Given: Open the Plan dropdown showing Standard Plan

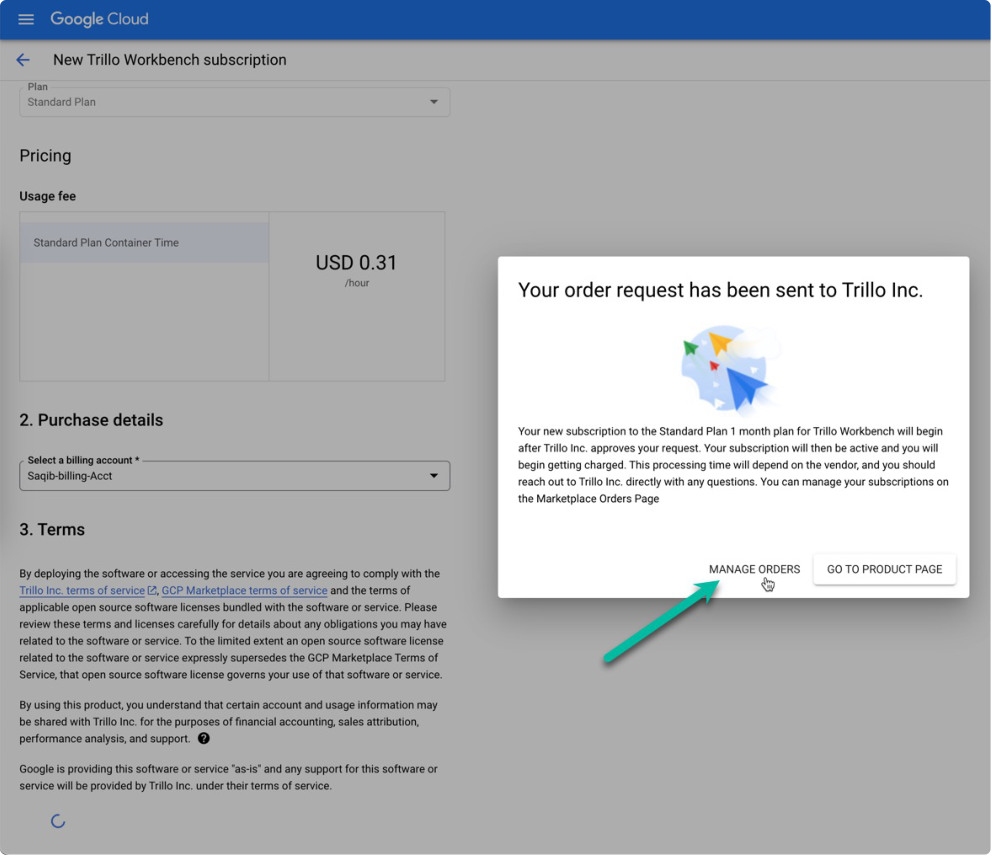Looking at the screenshot, I should [x=235, y=102].
